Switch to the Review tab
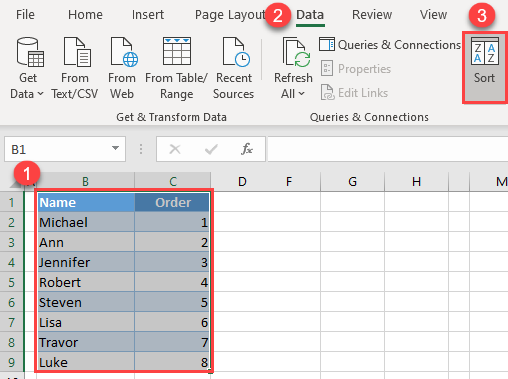 pyautogui.click(x=372, y=15)
